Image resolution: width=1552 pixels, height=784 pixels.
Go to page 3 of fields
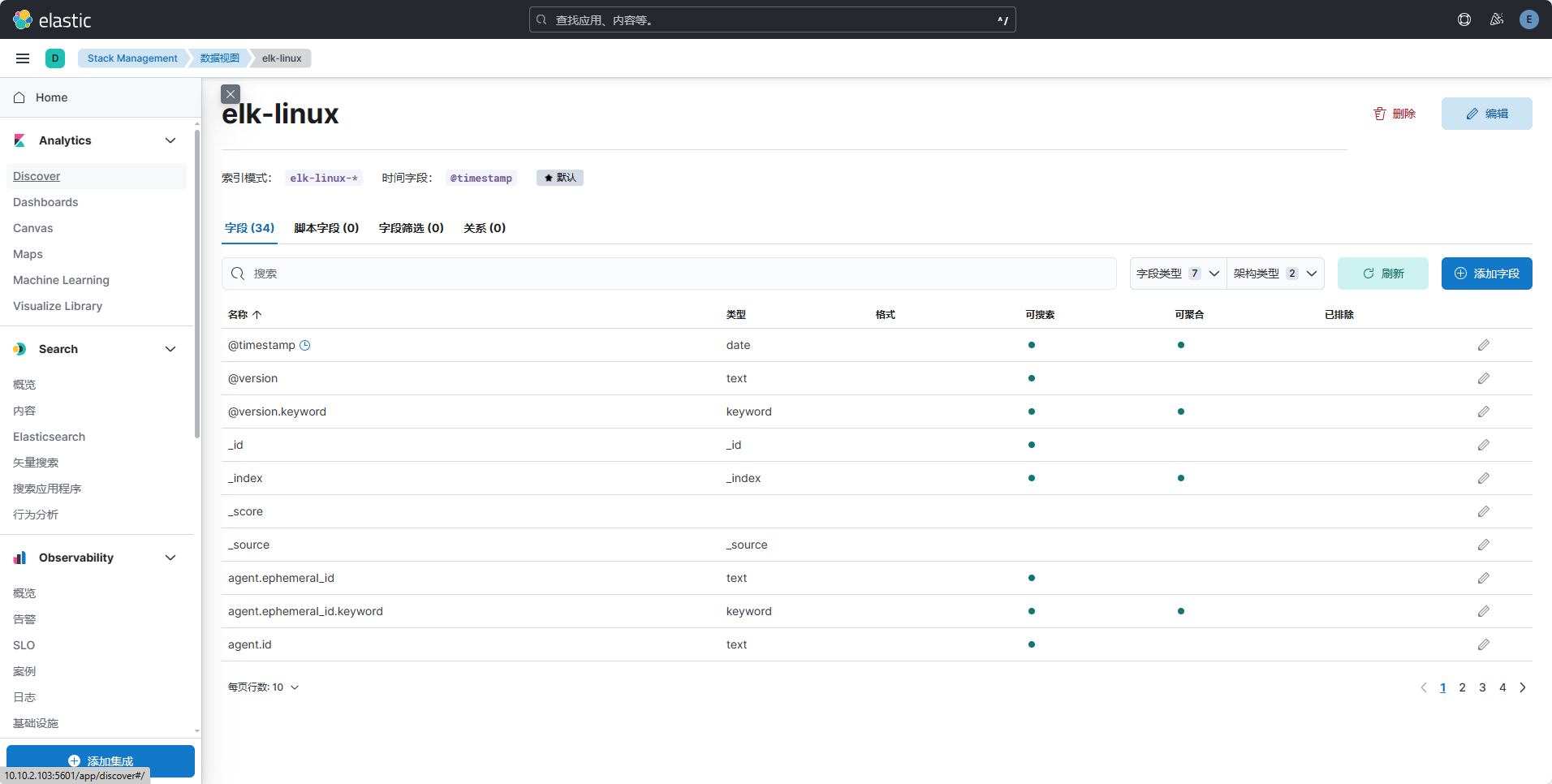coord(1482,687)
